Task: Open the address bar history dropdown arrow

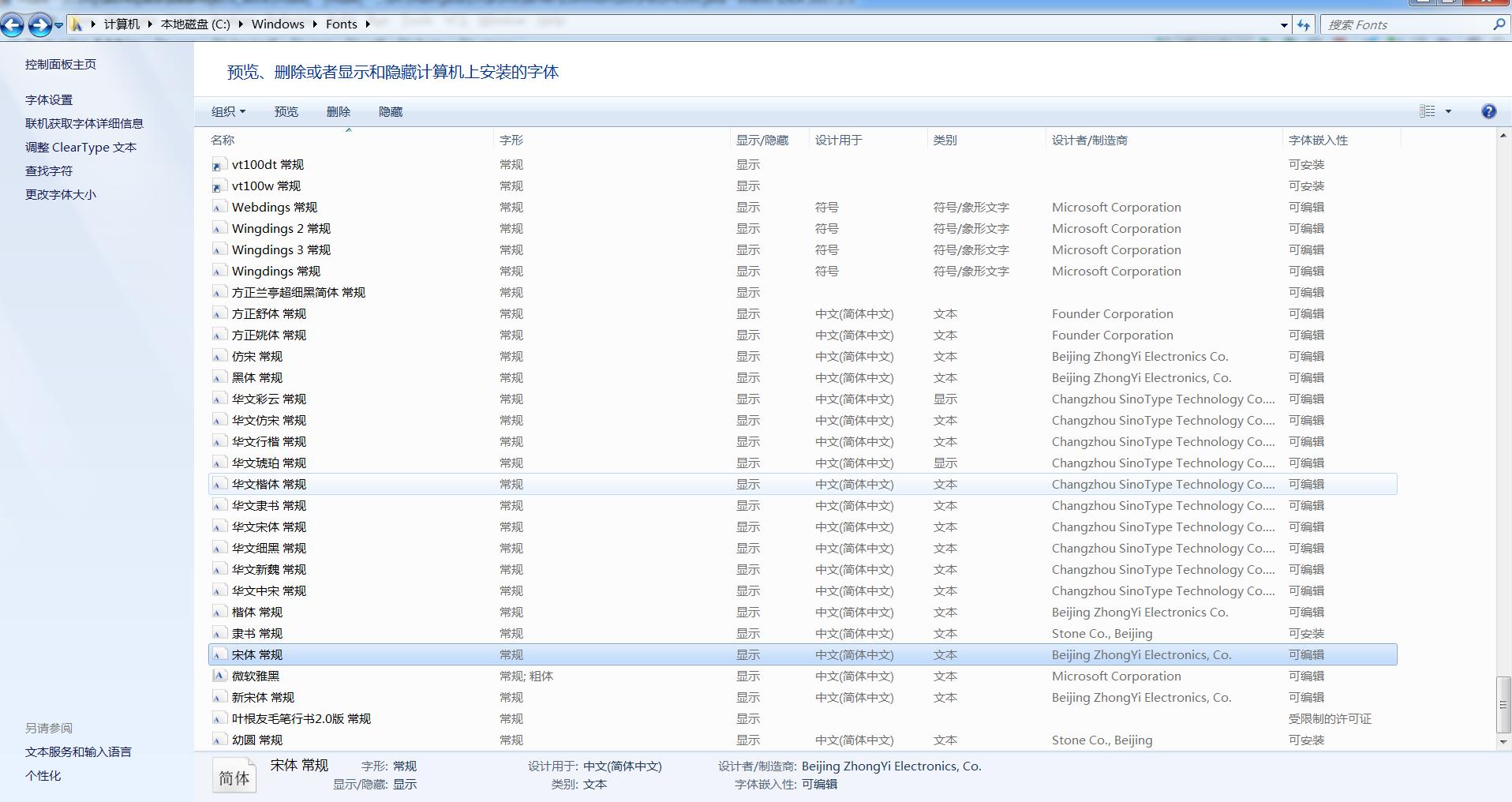Action: [x=1282, y=24]
